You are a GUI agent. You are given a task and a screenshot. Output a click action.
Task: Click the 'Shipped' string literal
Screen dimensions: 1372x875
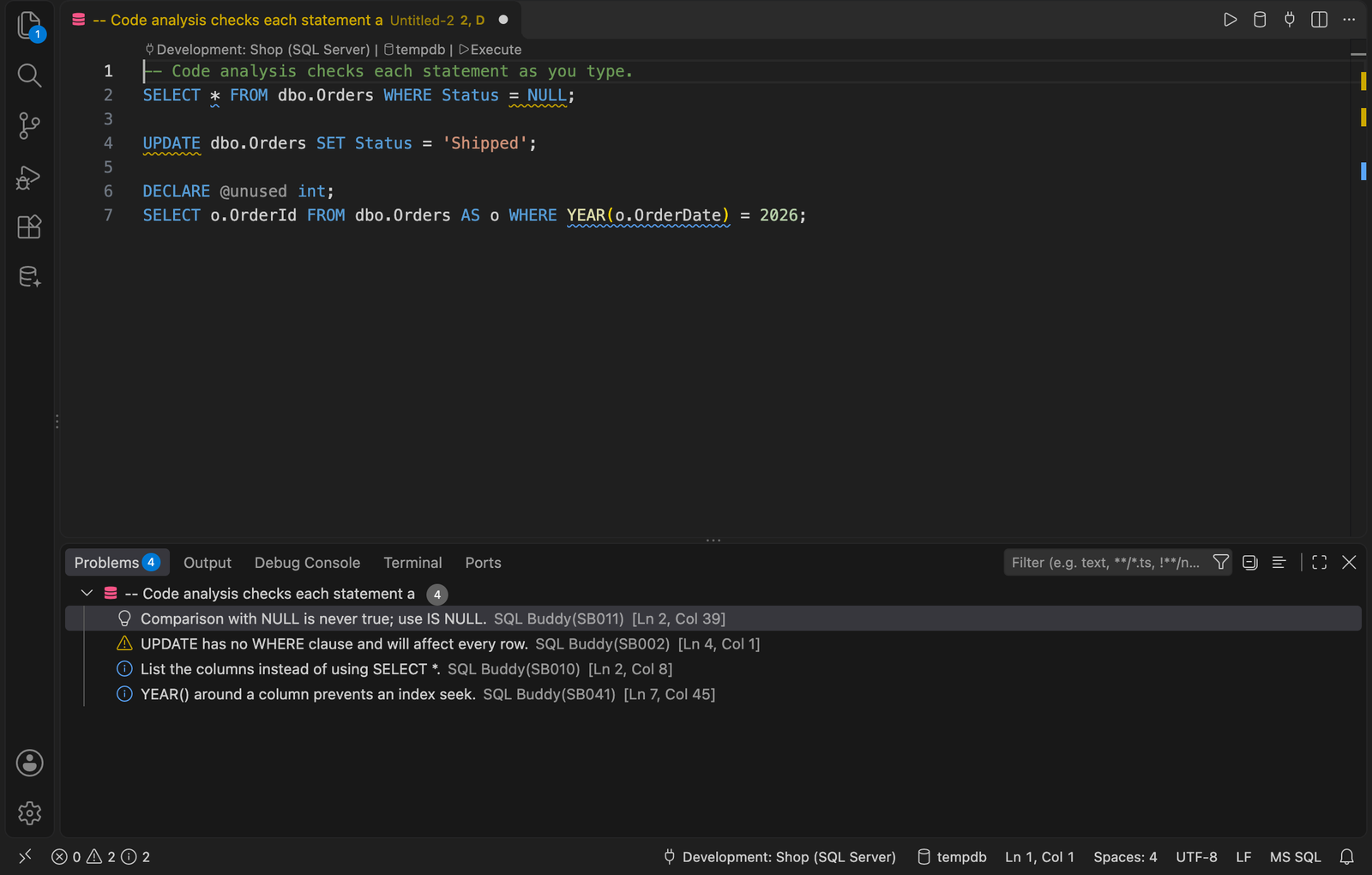click(484, 143)
